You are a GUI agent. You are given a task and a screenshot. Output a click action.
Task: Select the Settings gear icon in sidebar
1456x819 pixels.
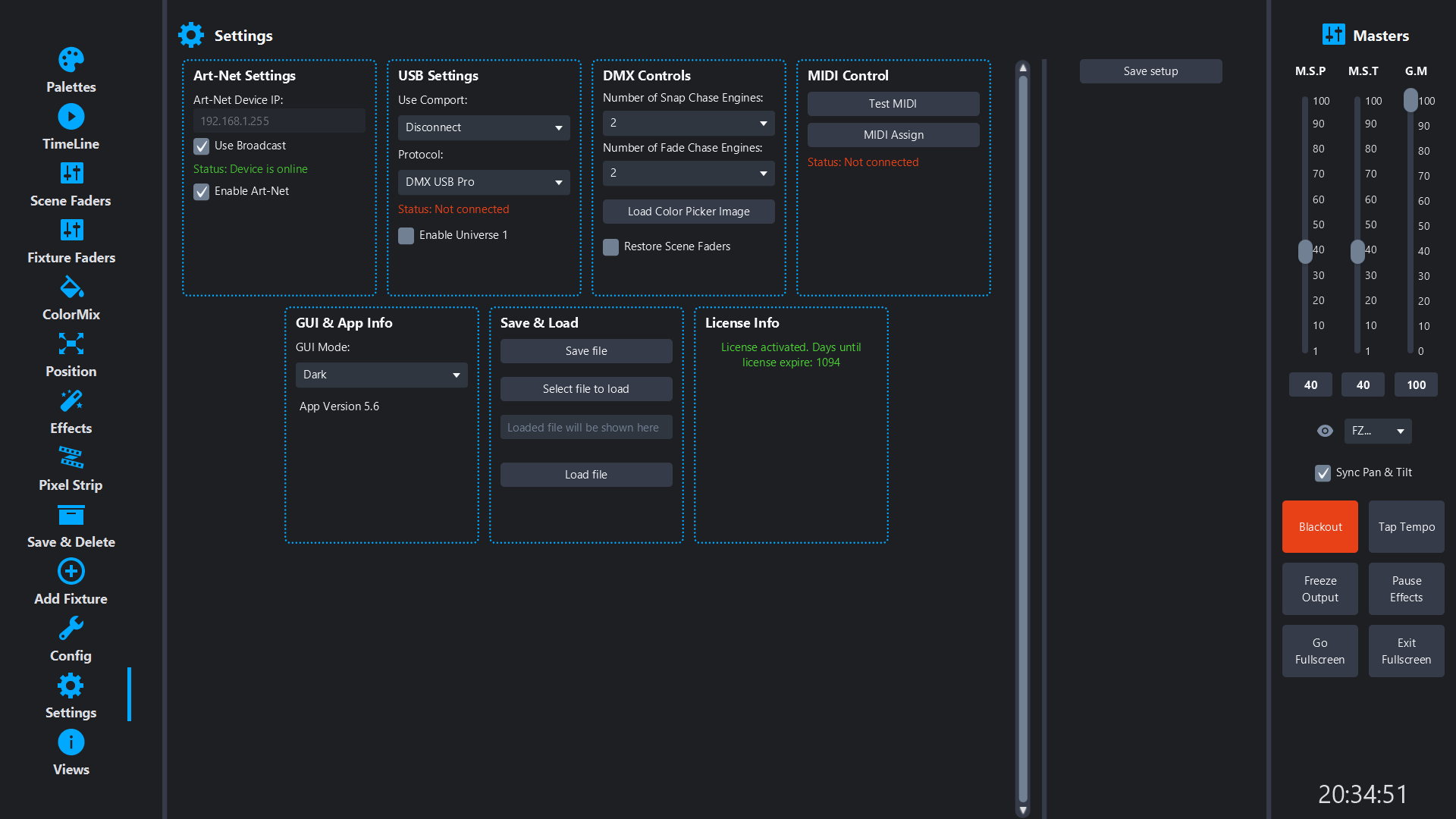(x=71, y=686)
